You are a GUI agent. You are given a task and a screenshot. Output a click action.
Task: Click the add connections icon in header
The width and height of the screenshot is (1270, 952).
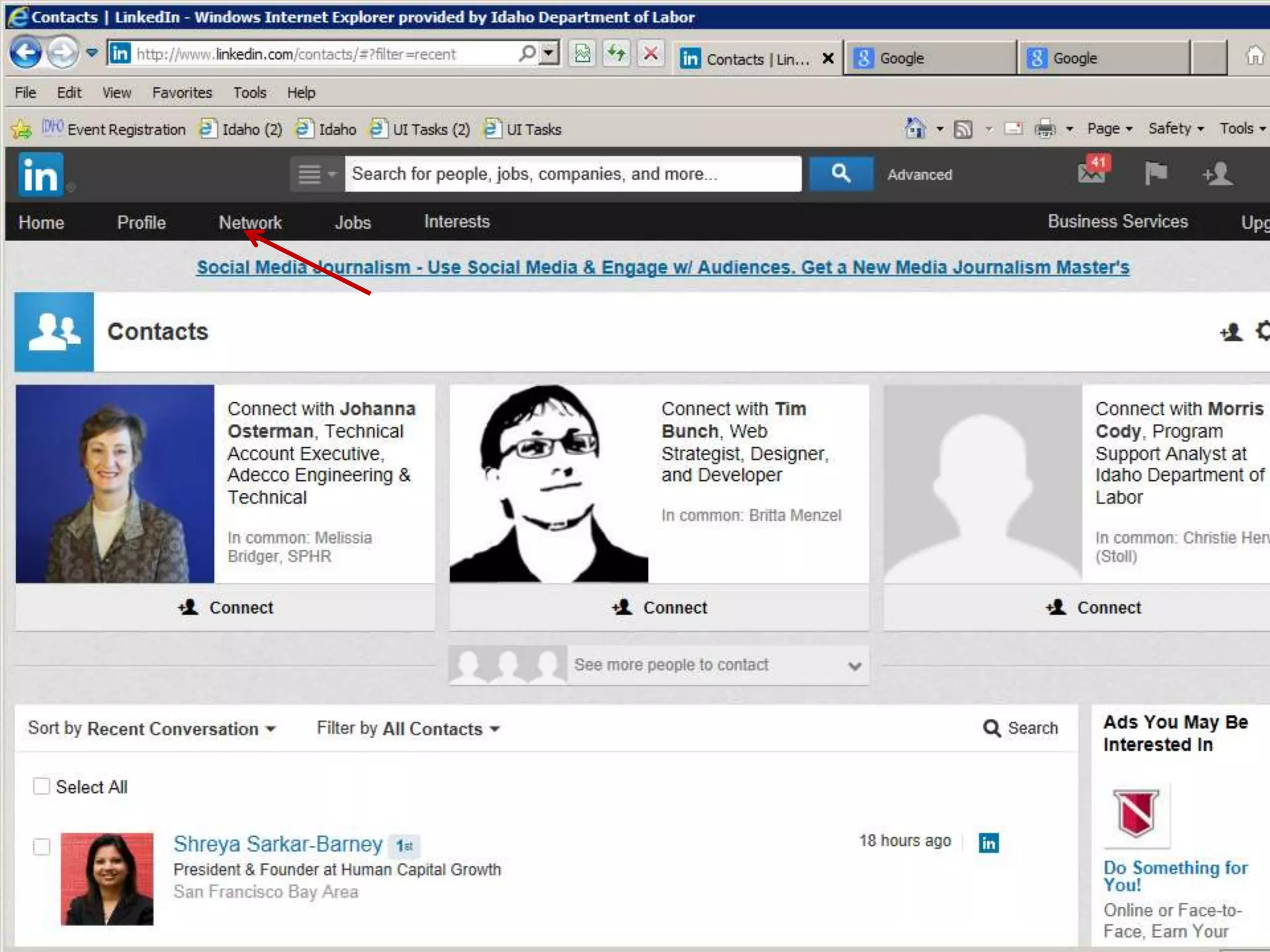pos(1217,174)
